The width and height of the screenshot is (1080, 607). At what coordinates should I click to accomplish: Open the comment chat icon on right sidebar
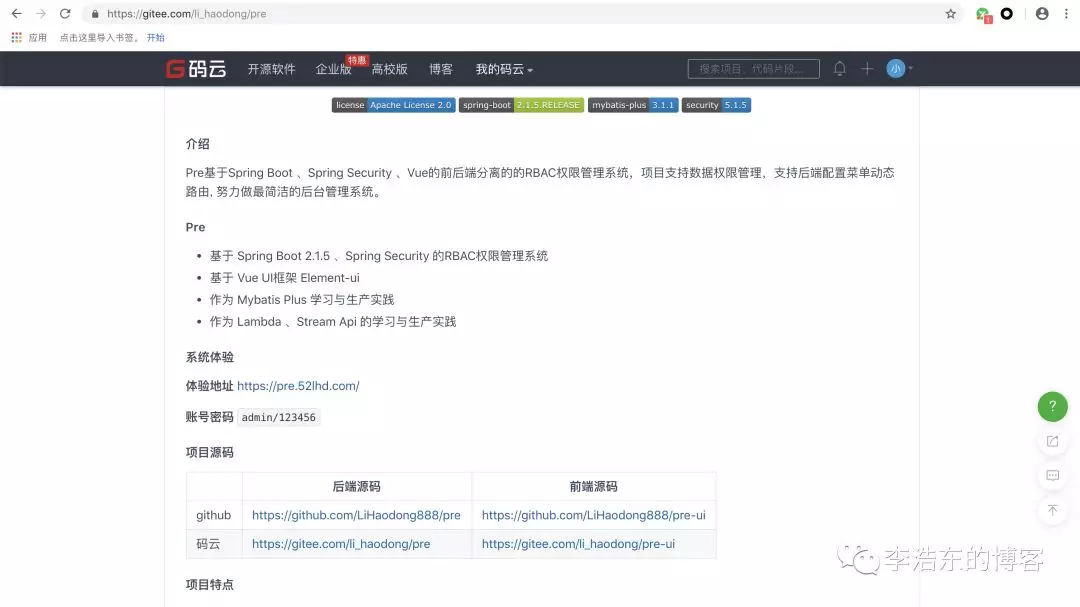1052,475
